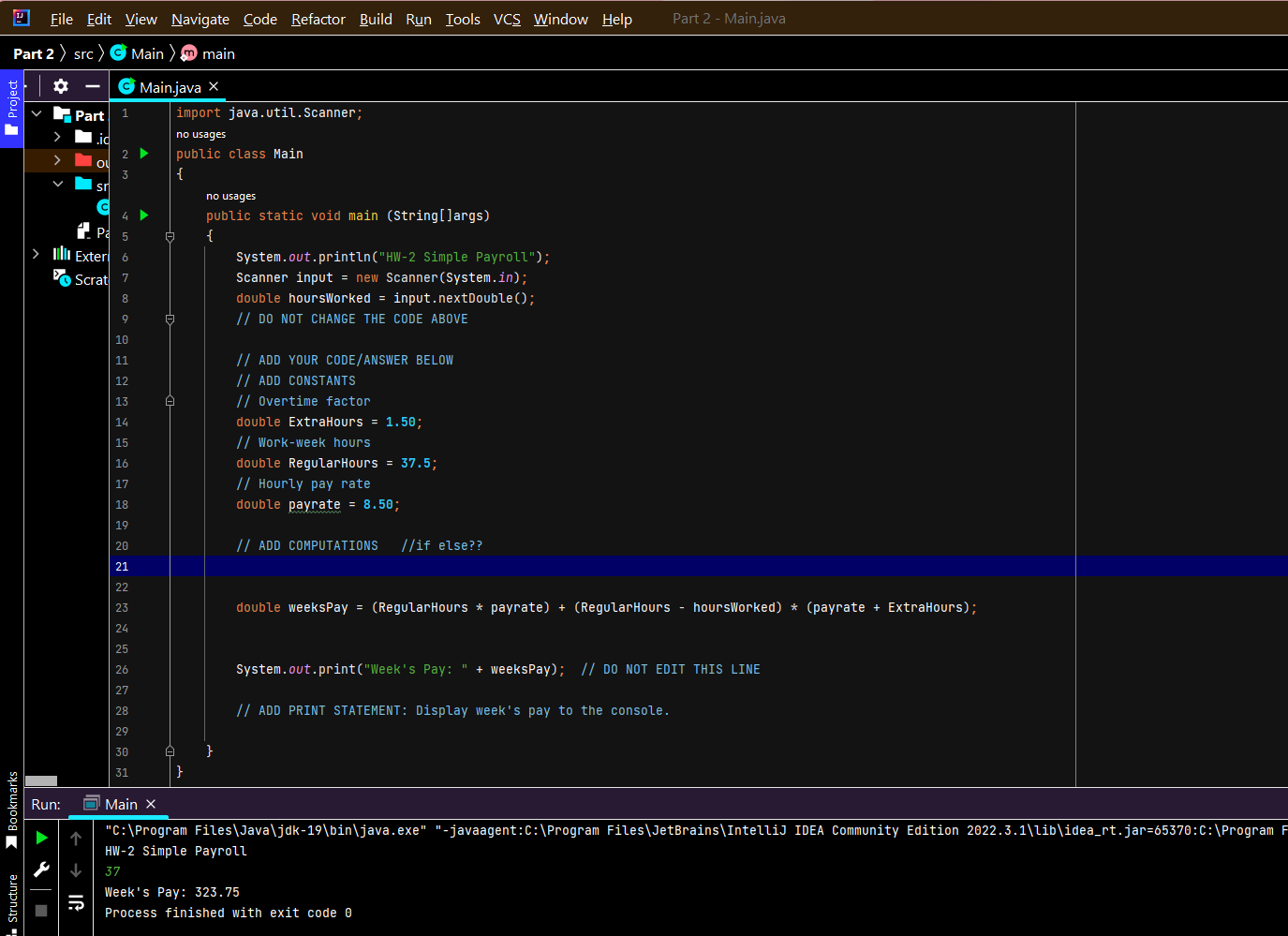
Task: Toggle soft-wrap in the Run console
Action: click(x=76, y=903)
